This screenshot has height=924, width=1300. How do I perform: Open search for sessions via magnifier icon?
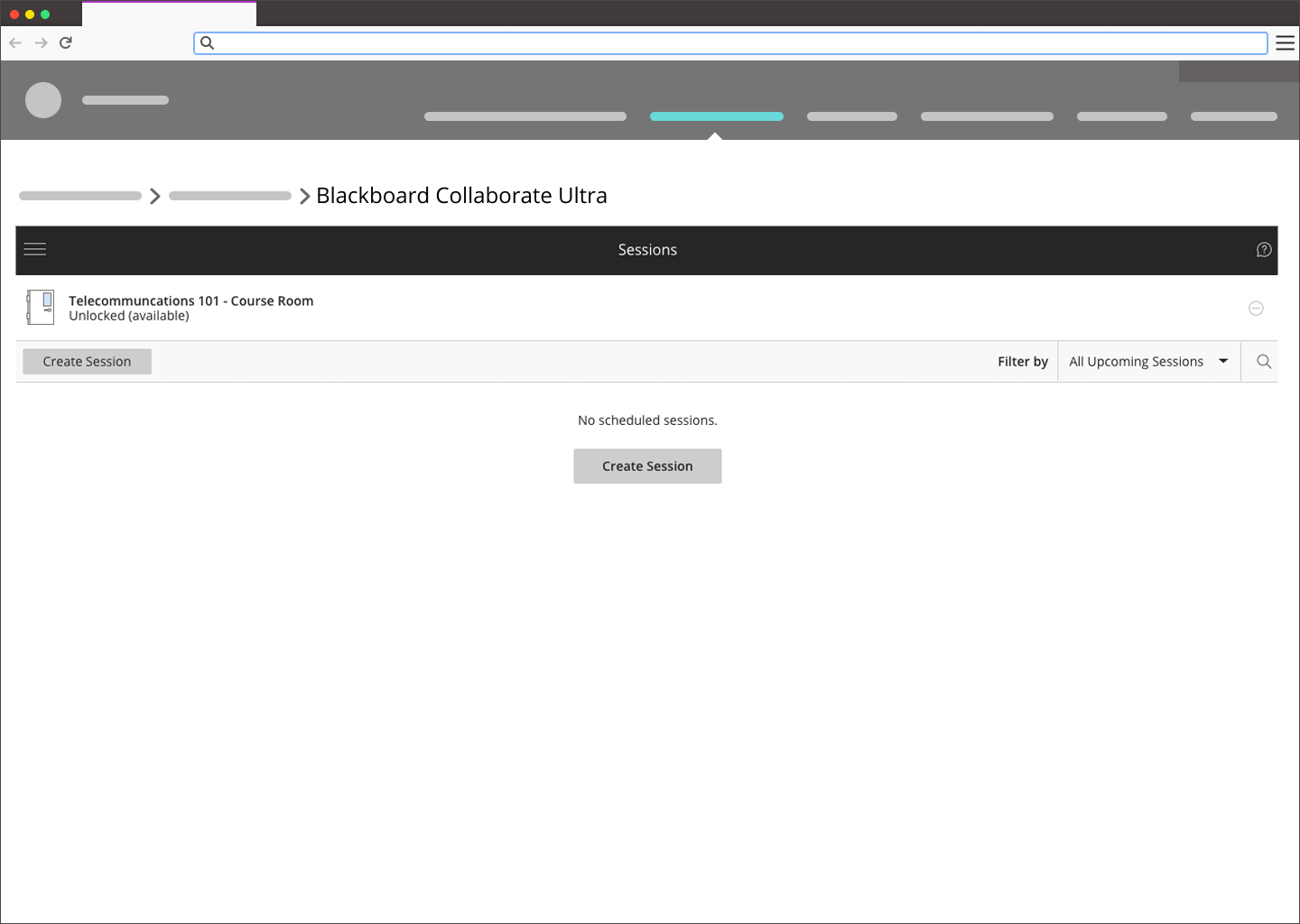point(1263,361)
